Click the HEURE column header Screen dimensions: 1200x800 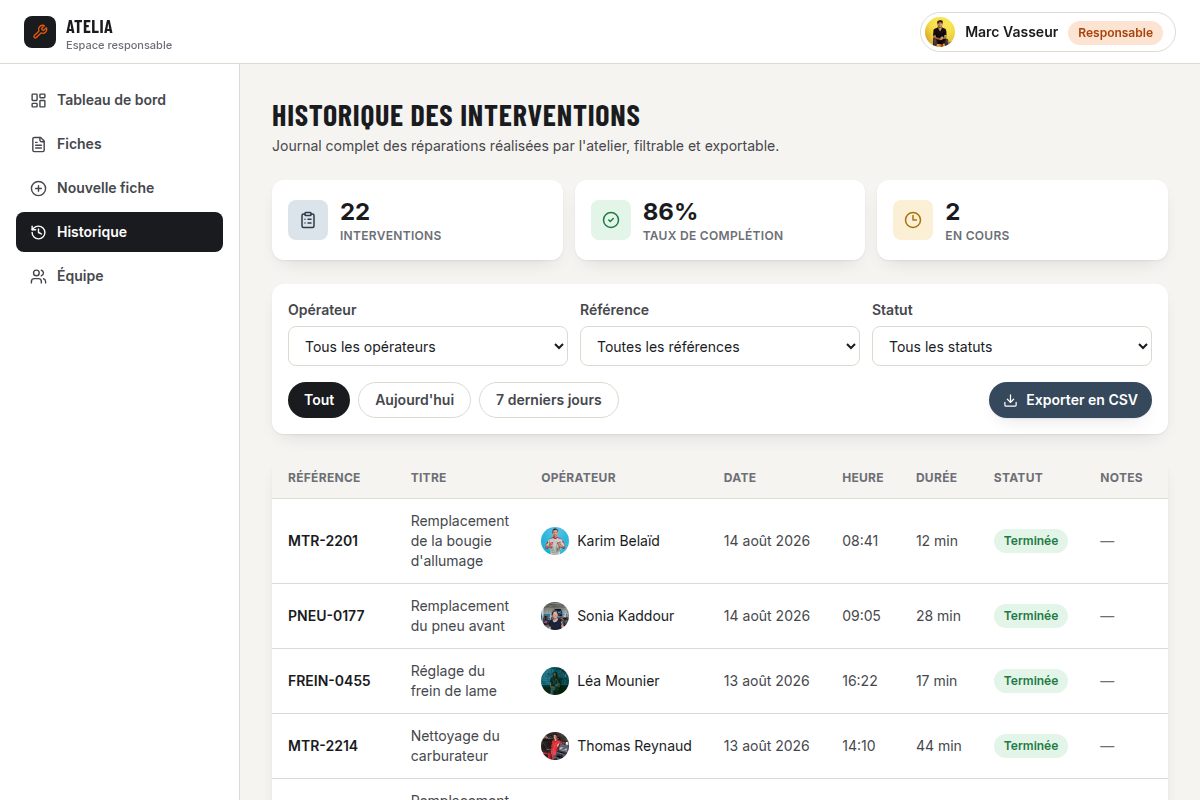click(x=863, y=478)
